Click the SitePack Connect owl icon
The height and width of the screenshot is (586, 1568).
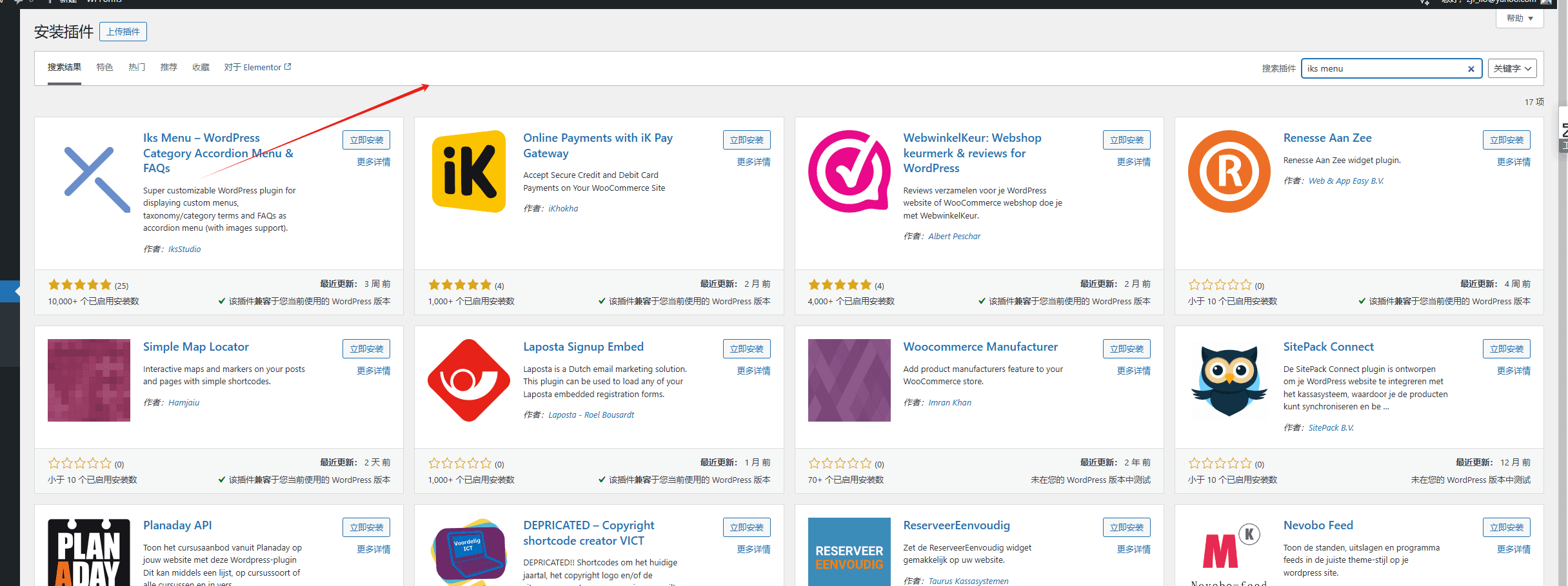[x=1229, y=380]
